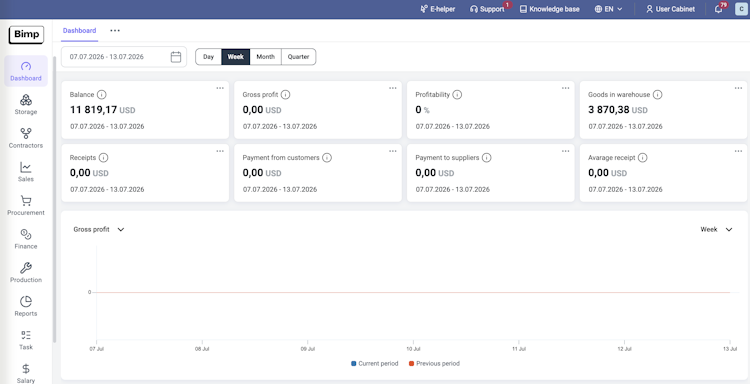This screenshot has width=750, height=384.
Task: Open Receipts card options menu
Action: (220, 151)
